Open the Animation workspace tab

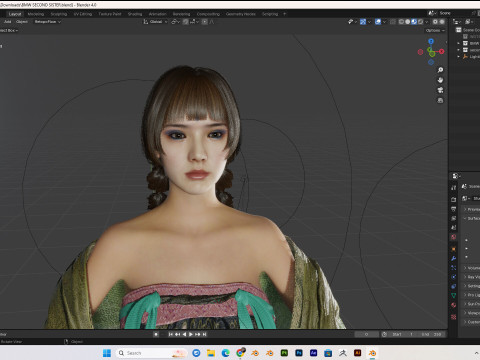click(157, 14)
